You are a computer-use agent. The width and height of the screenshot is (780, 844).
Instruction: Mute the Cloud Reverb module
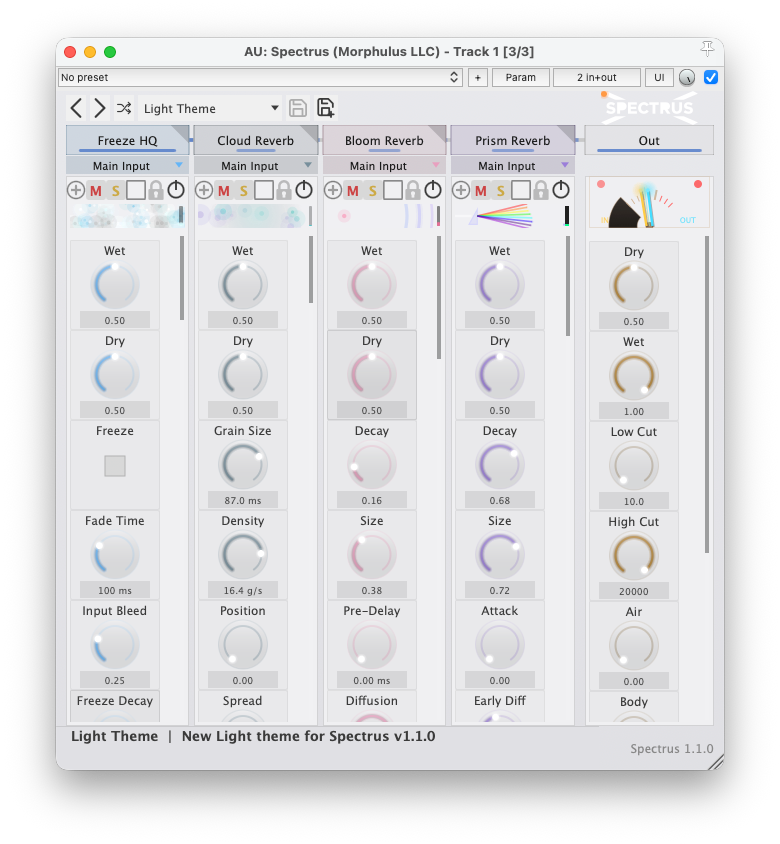pos(224,191)
